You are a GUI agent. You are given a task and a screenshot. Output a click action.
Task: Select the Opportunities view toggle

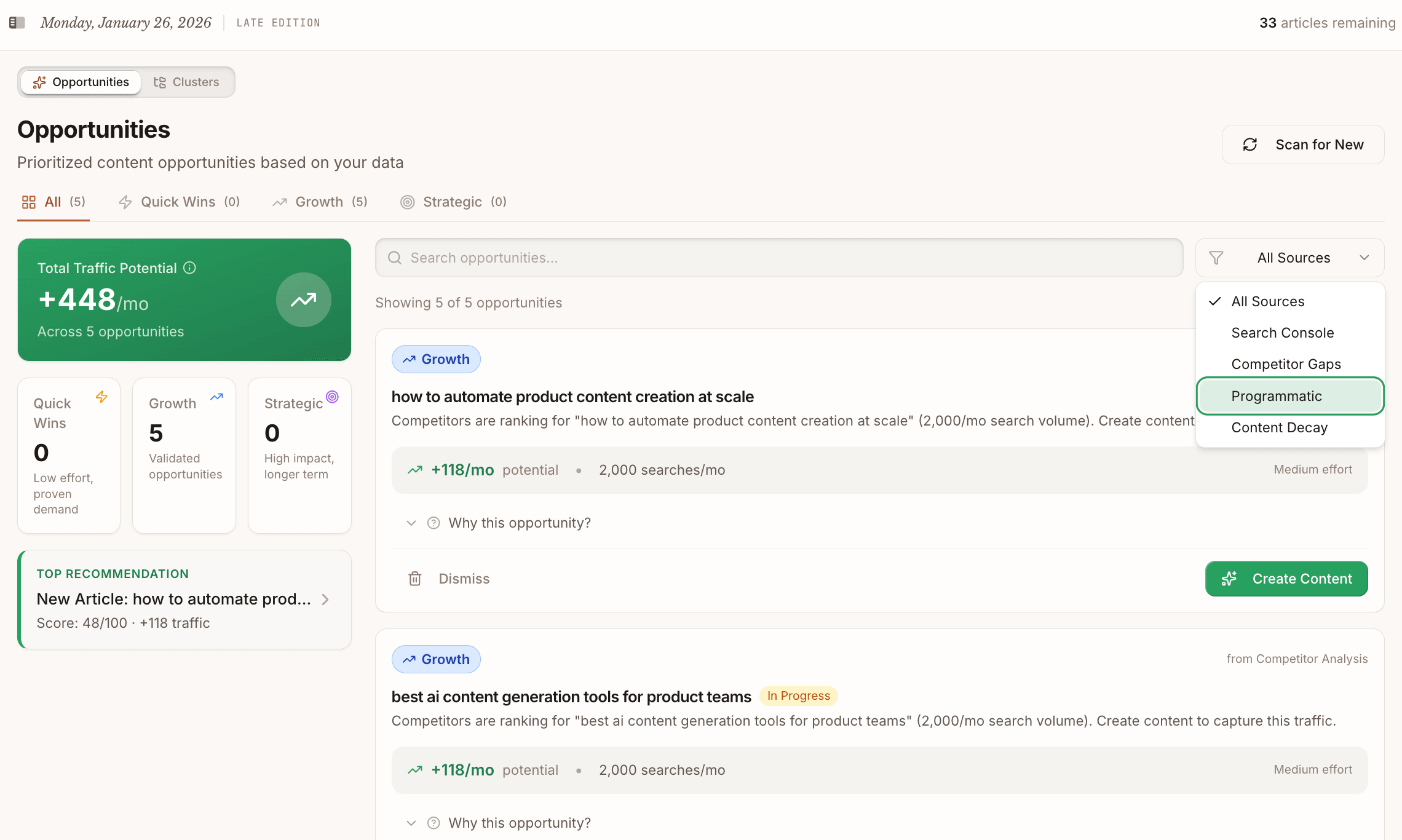point(79,82)
